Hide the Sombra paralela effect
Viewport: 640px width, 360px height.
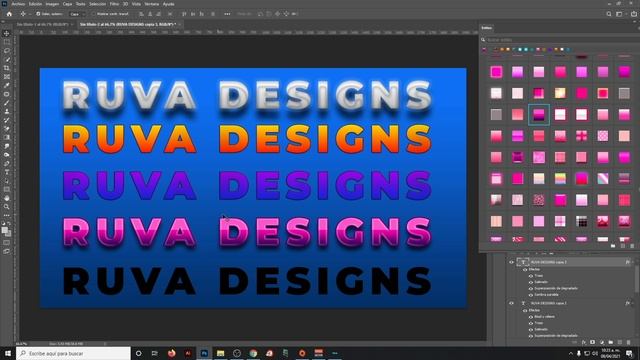pyautogui.click(x=531, y=294)
